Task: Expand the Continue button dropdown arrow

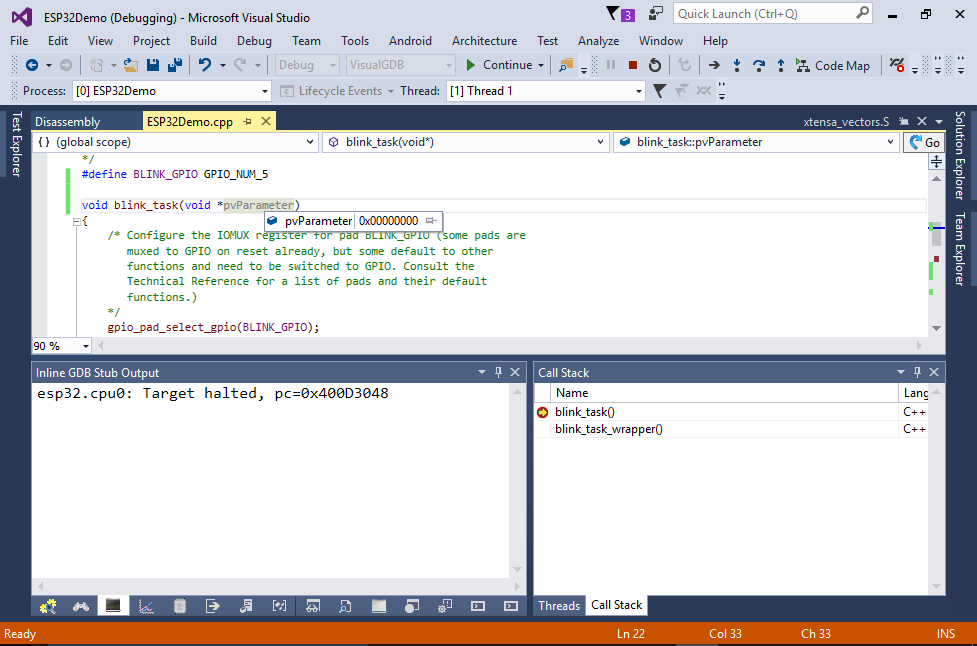Action: tap(541, 65)
